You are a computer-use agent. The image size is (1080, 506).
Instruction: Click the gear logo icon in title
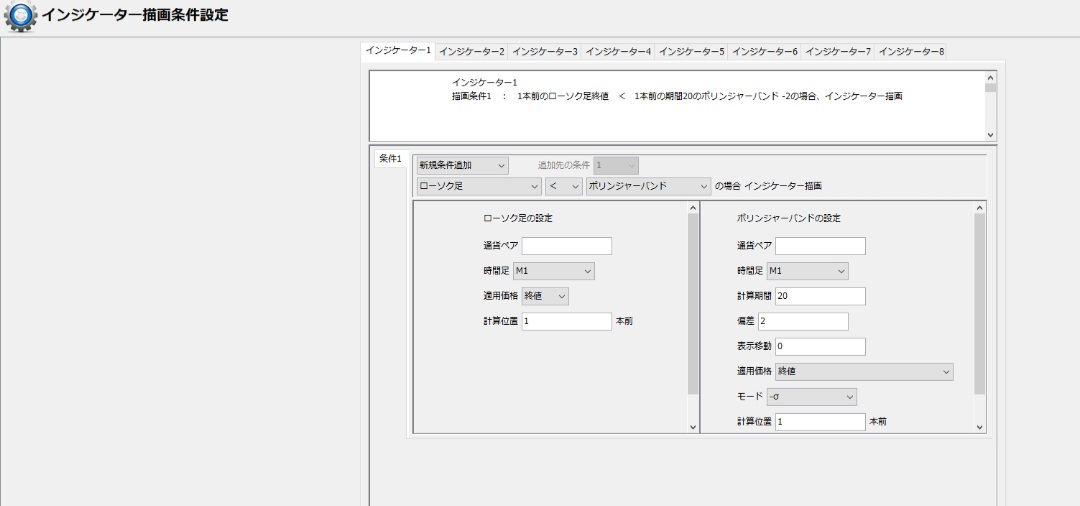point(20,17)
